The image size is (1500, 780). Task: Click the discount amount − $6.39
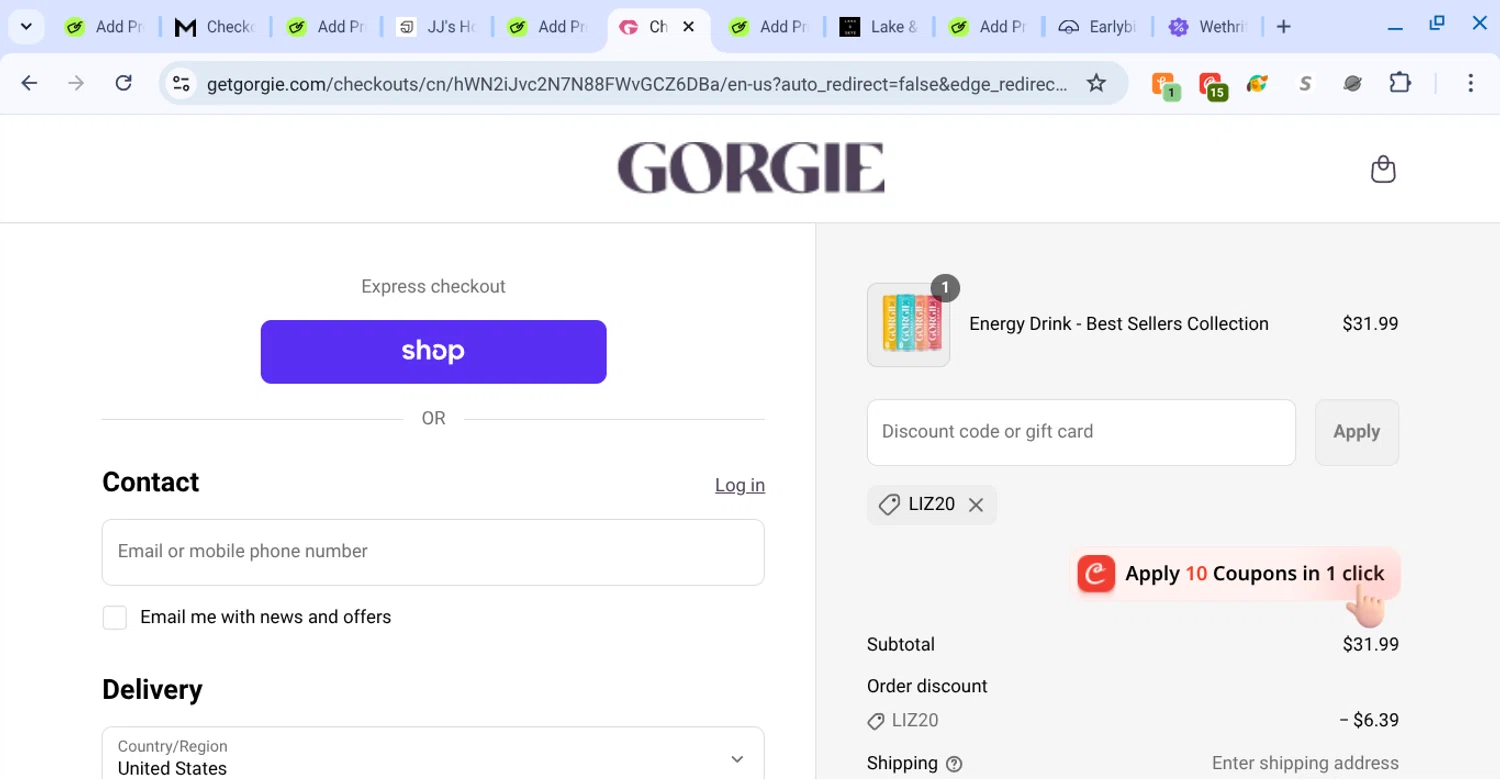[x=1368, y=720]
